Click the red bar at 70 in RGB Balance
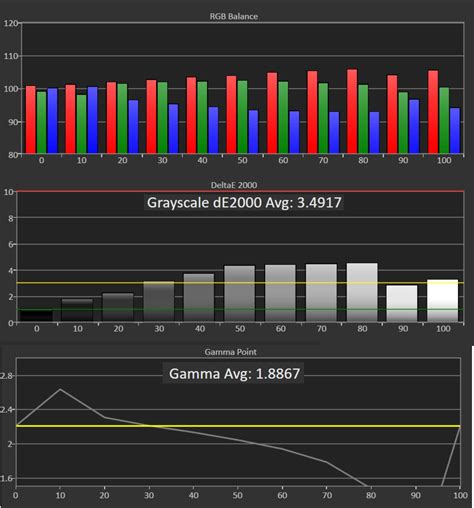The height and width of the screenshot is (508, 474). point(312,112)
